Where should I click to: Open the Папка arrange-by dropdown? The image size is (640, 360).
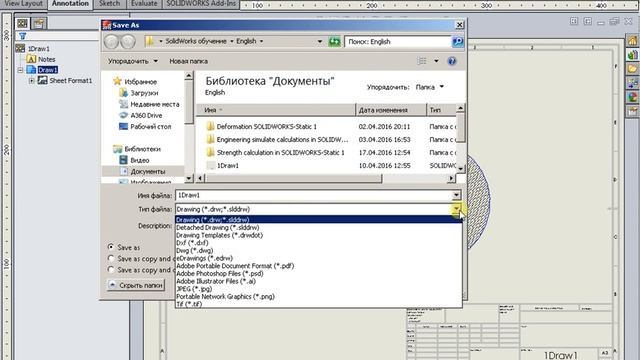pyautogui.click(x=429, y=87)
